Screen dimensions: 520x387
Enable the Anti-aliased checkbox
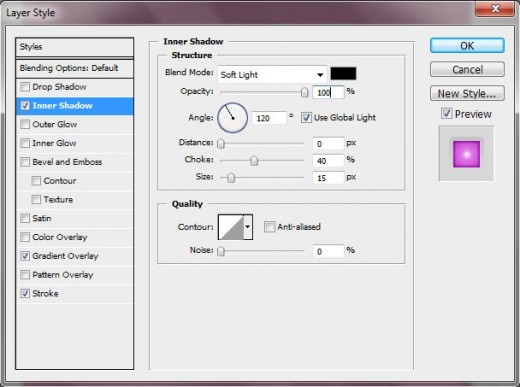[269, 227]
